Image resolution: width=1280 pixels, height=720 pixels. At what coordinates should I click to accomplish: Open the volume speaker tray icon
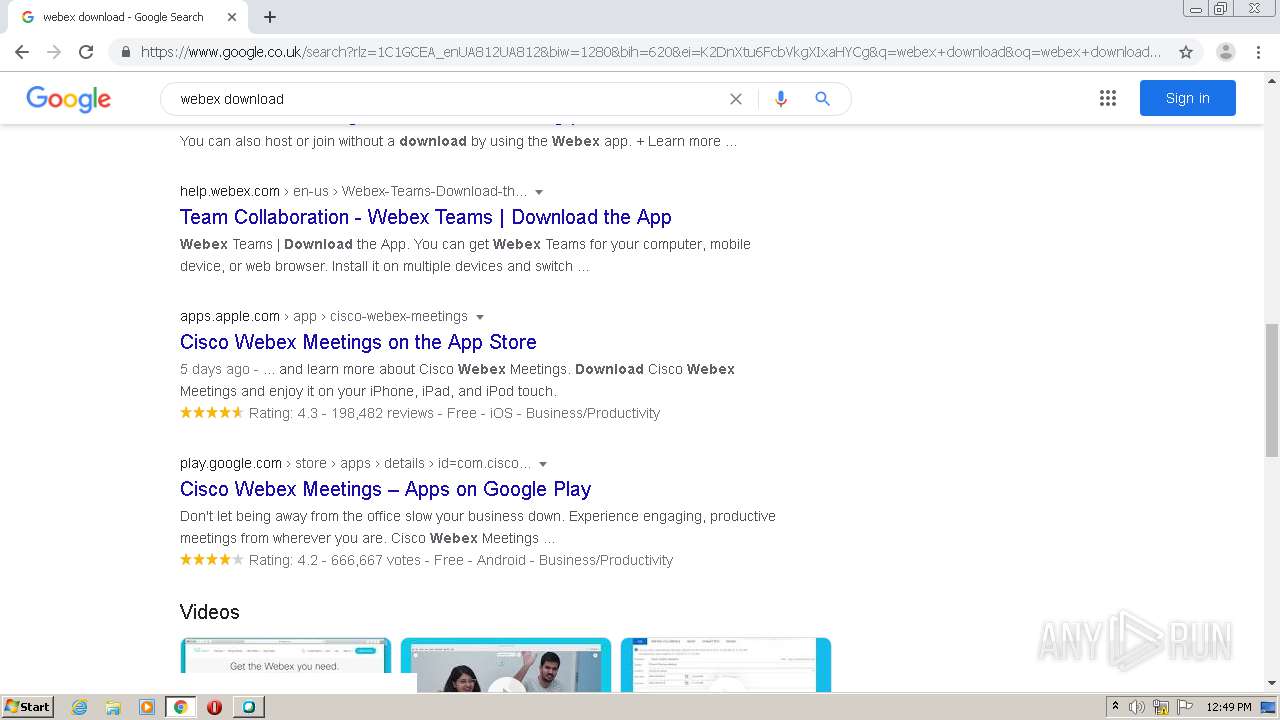click(x=1137, y=707)
